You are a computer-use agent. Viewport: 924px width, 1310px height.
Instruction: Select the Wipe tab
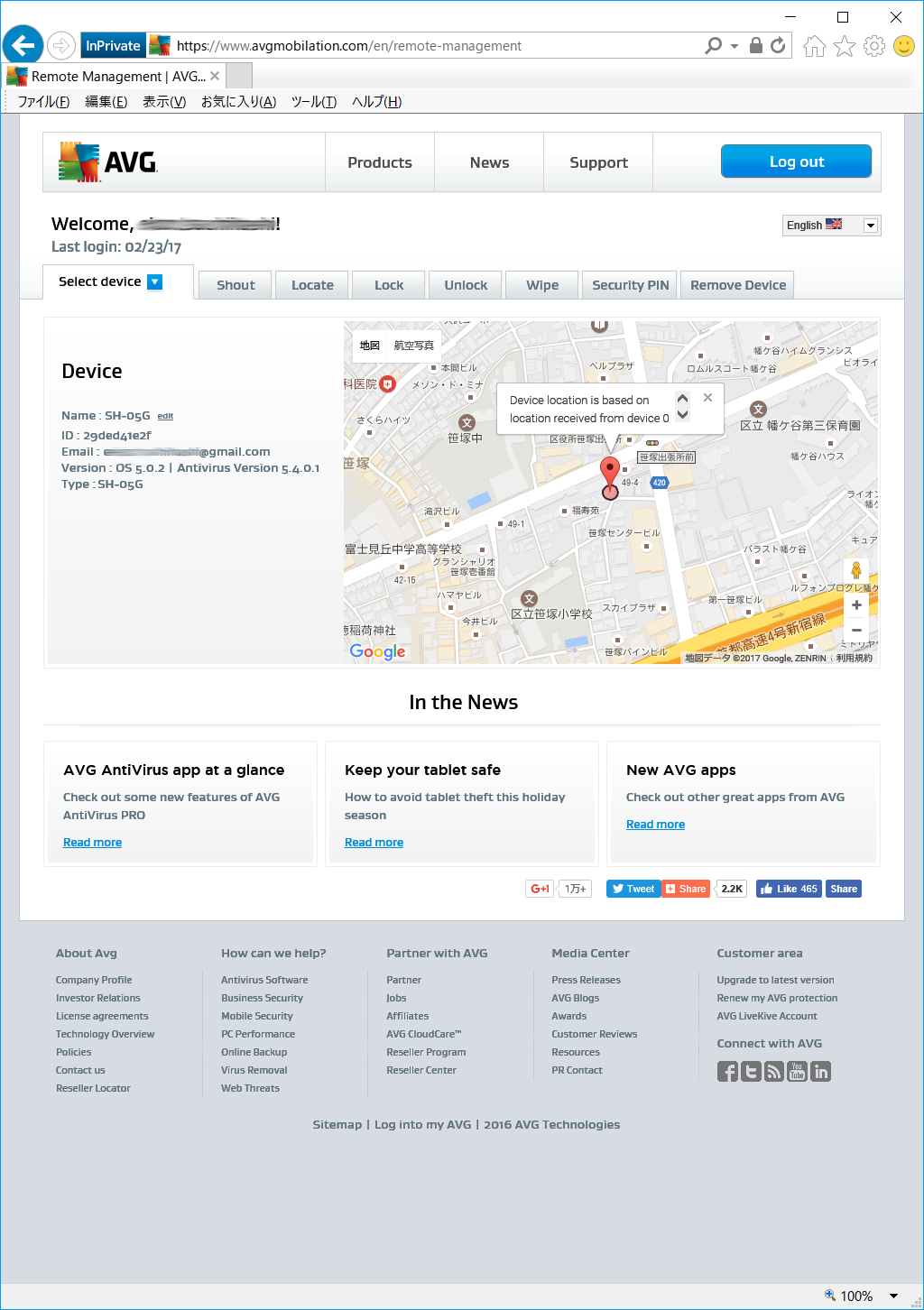pyautogui.click(x=542, y=285)
